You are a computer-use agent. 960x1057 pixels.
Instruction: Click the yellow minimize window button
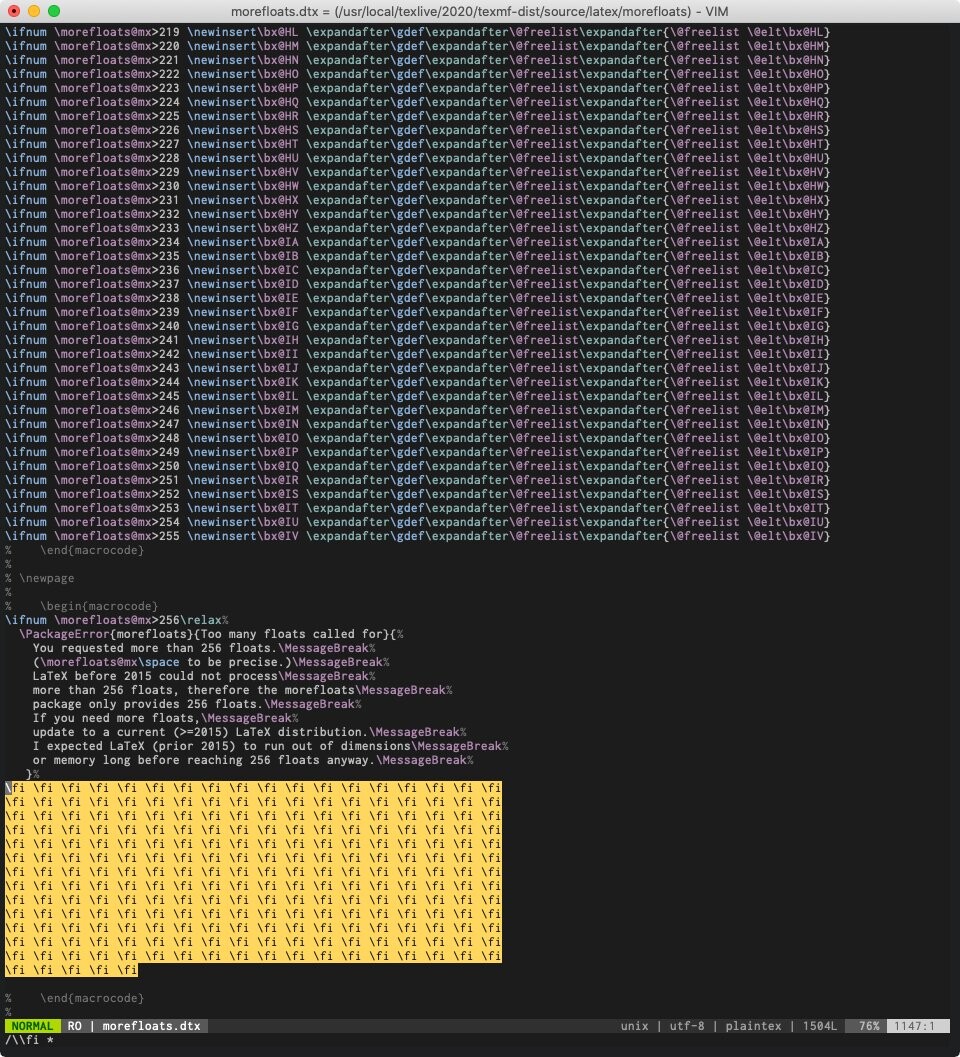pos(33,11)
